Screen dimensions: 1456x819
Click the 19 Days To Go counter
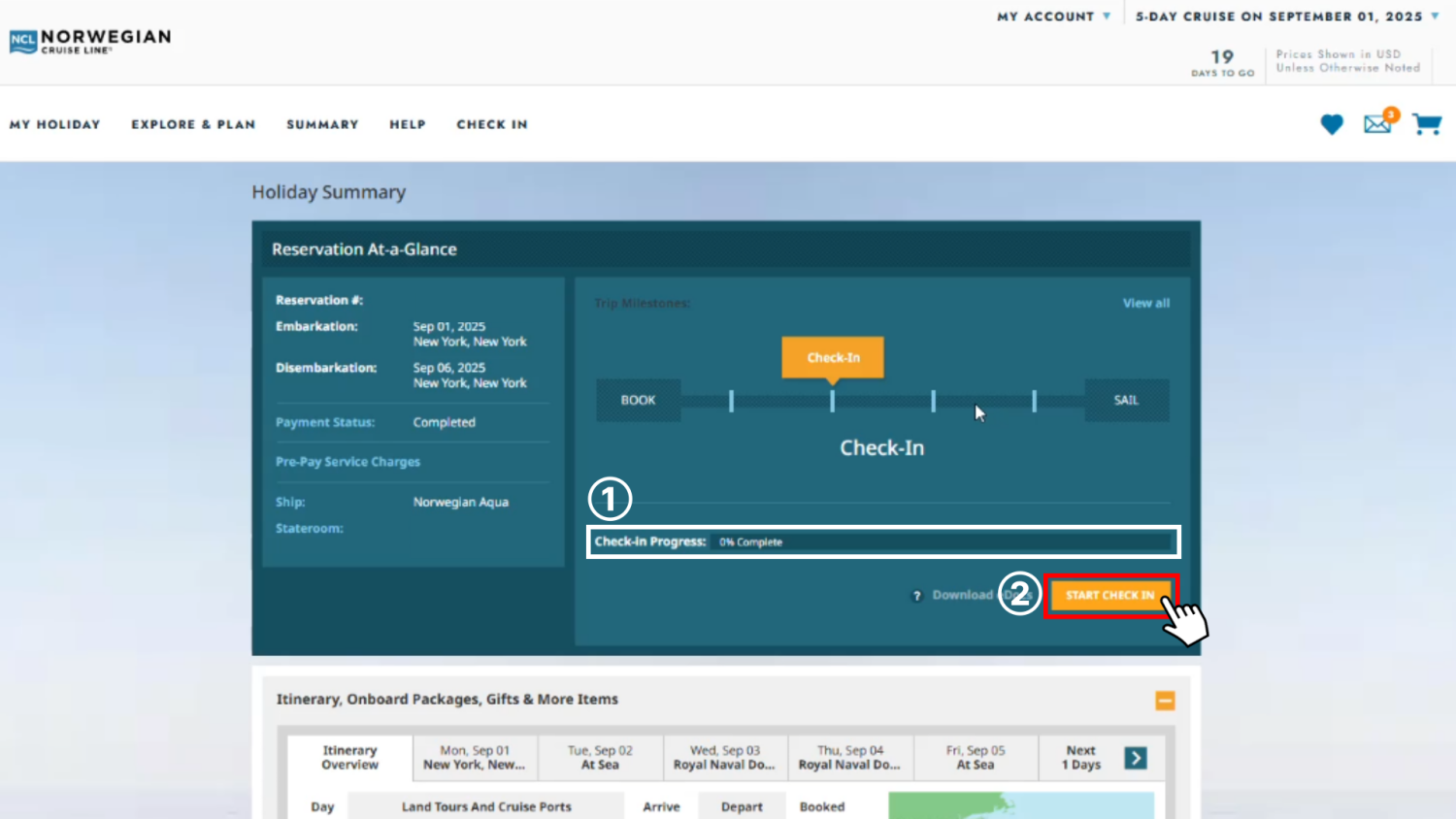pos(1223,63)
